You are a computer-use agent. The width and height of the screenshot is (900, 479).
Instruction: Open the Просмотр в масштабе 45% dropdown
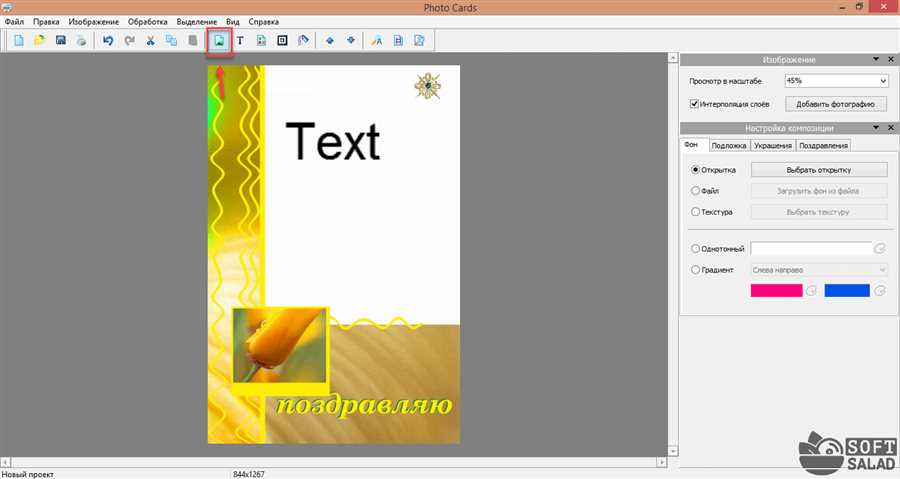click(x=835, y=80)
